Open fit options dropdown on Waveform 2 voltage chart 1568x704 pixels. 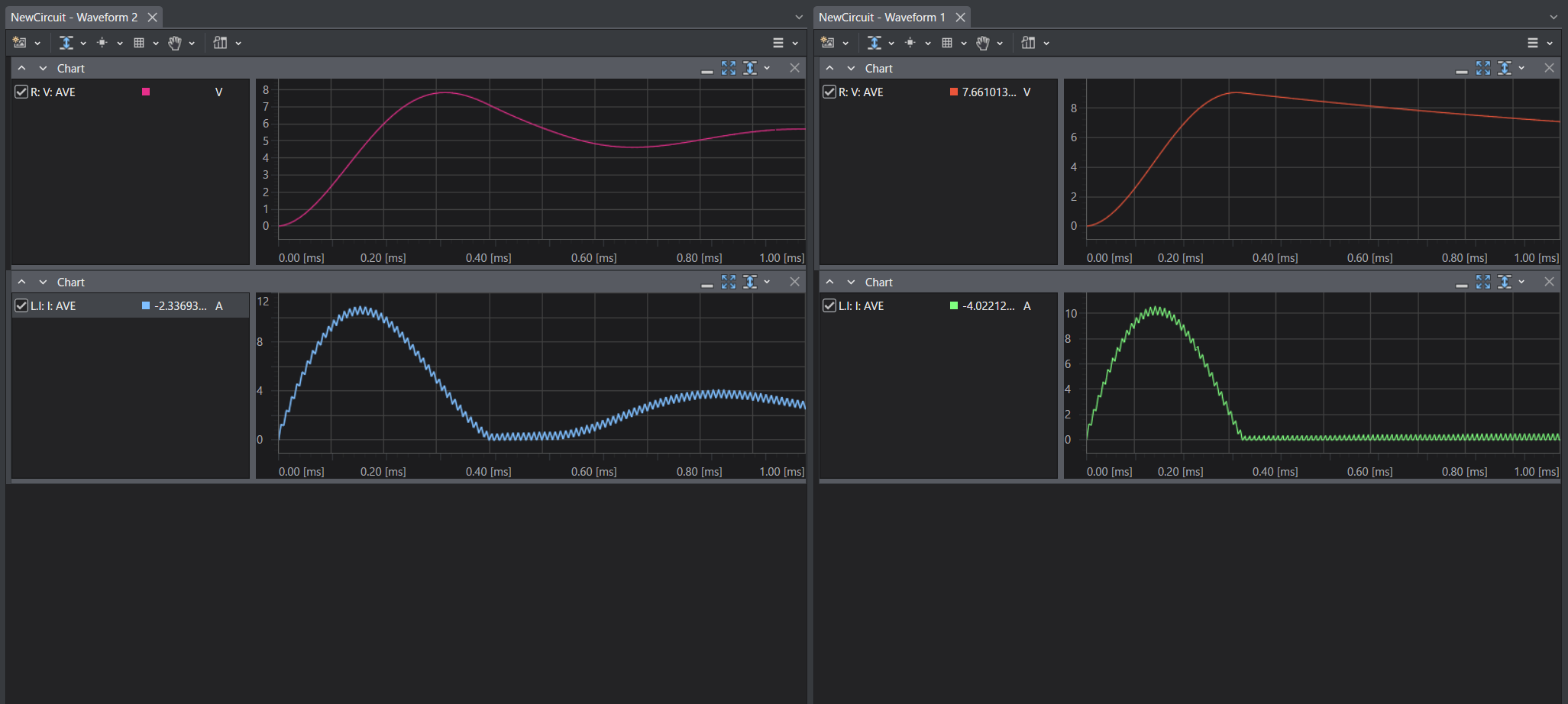coord(767,68)
